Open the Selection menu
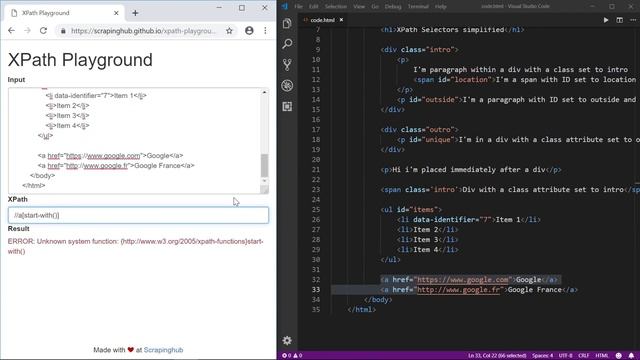This screenshot has width=640, height=360. [336, 7]
